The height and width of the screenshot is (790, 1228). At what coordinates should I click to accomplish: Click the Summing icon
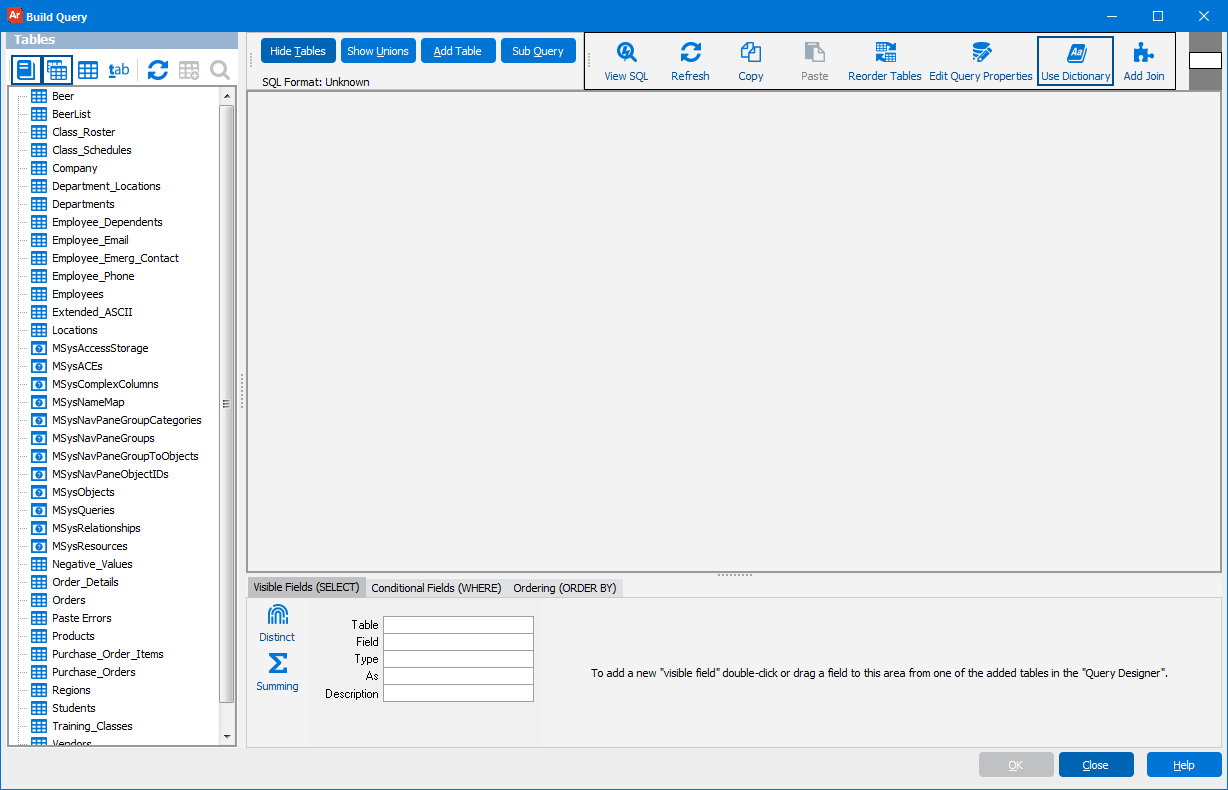click(x=277, y=668)
